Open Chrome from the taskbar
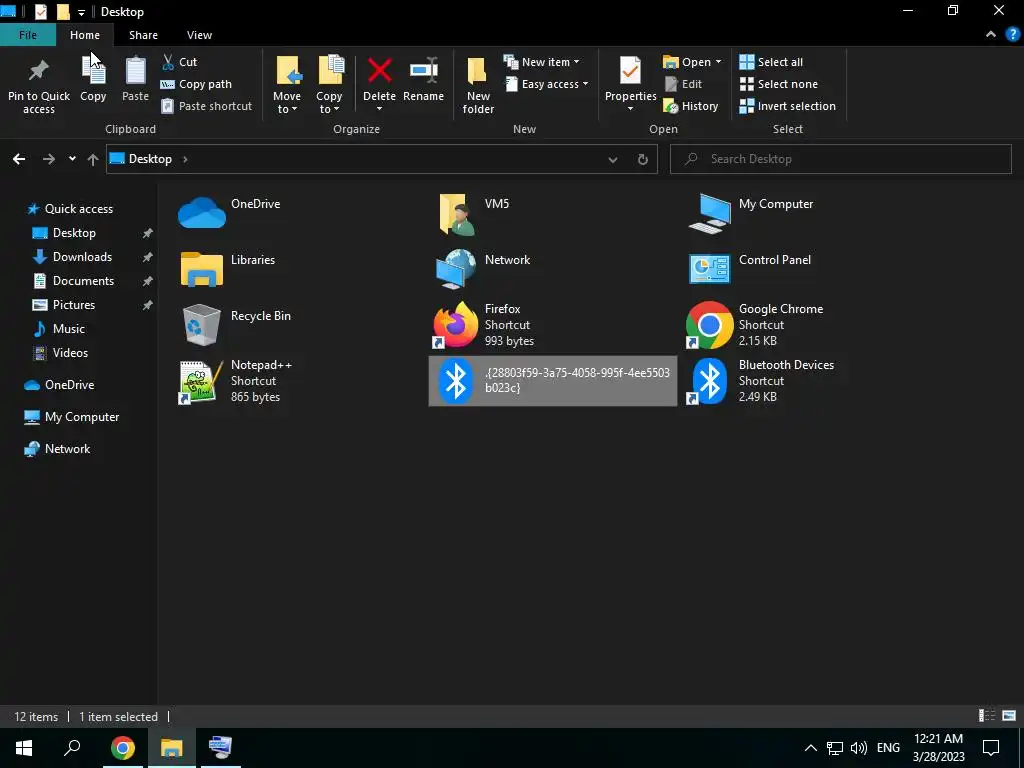 [123, 748]
